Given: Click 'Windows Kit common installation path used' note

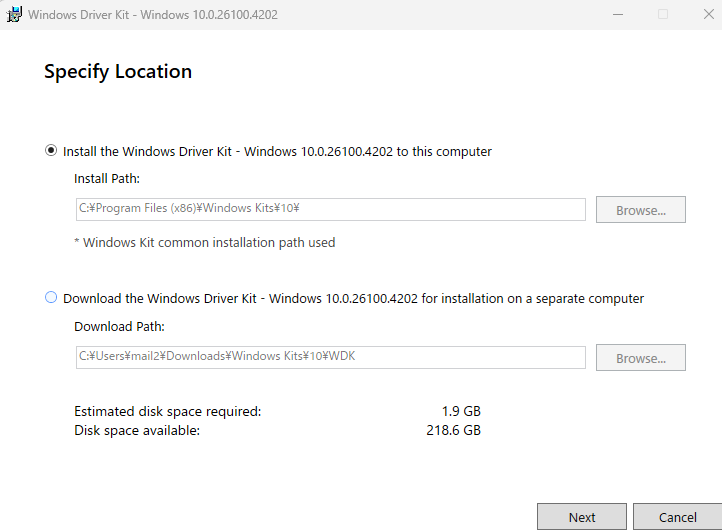Looking at the screenshot, I should point(204,242).
